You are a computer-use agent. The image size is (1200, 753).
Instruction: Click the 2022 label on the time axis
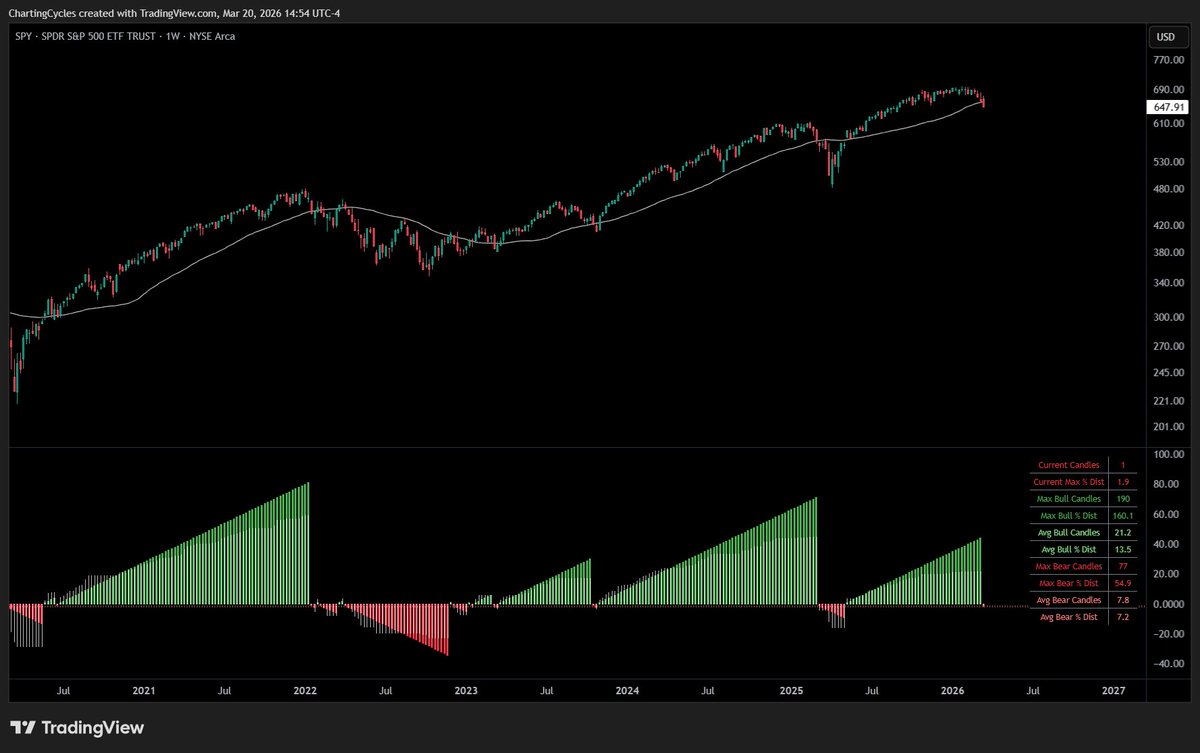tap(305, 691)
